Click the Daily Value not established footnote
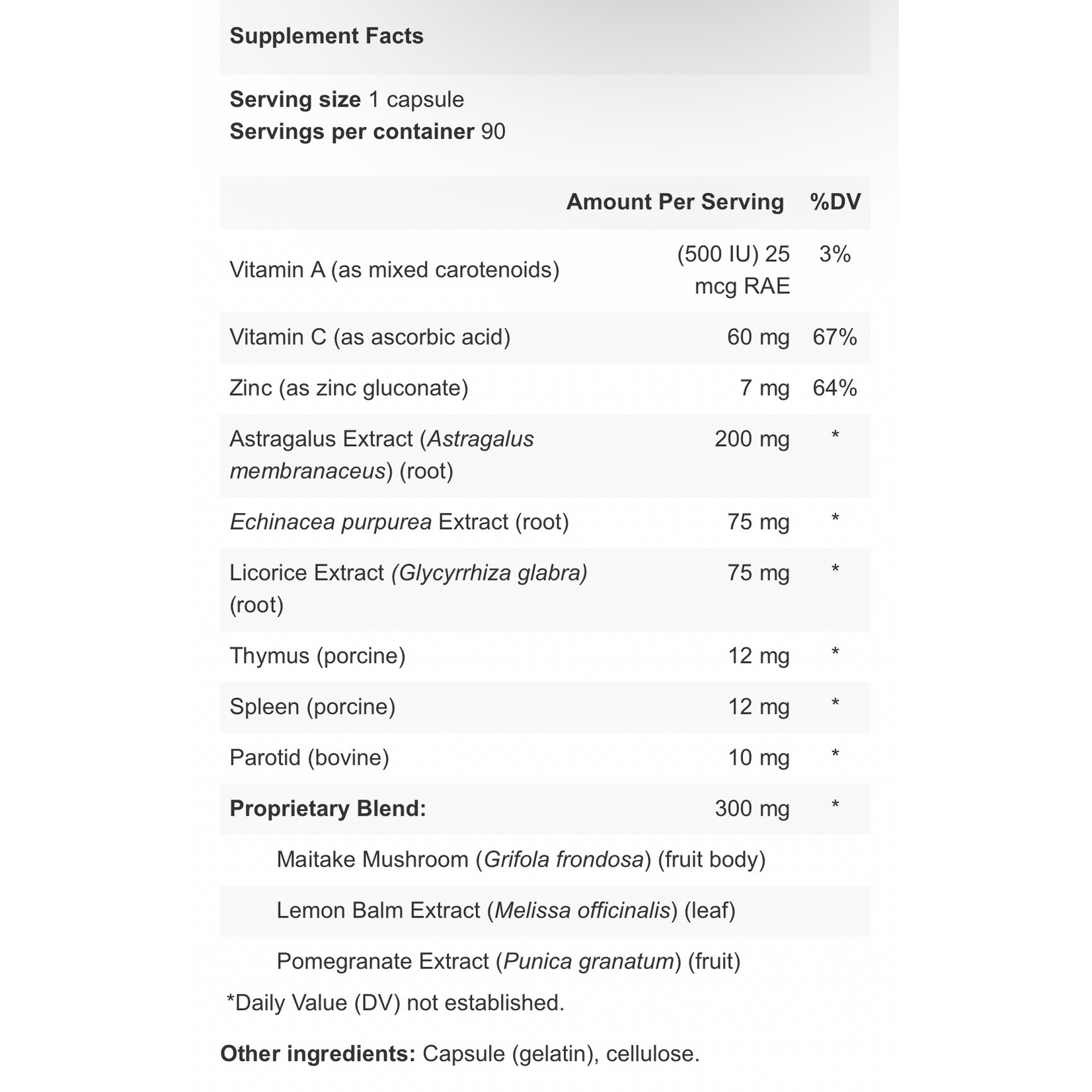Viewport: 1092px width, 1092px height. coord(395,1003)
